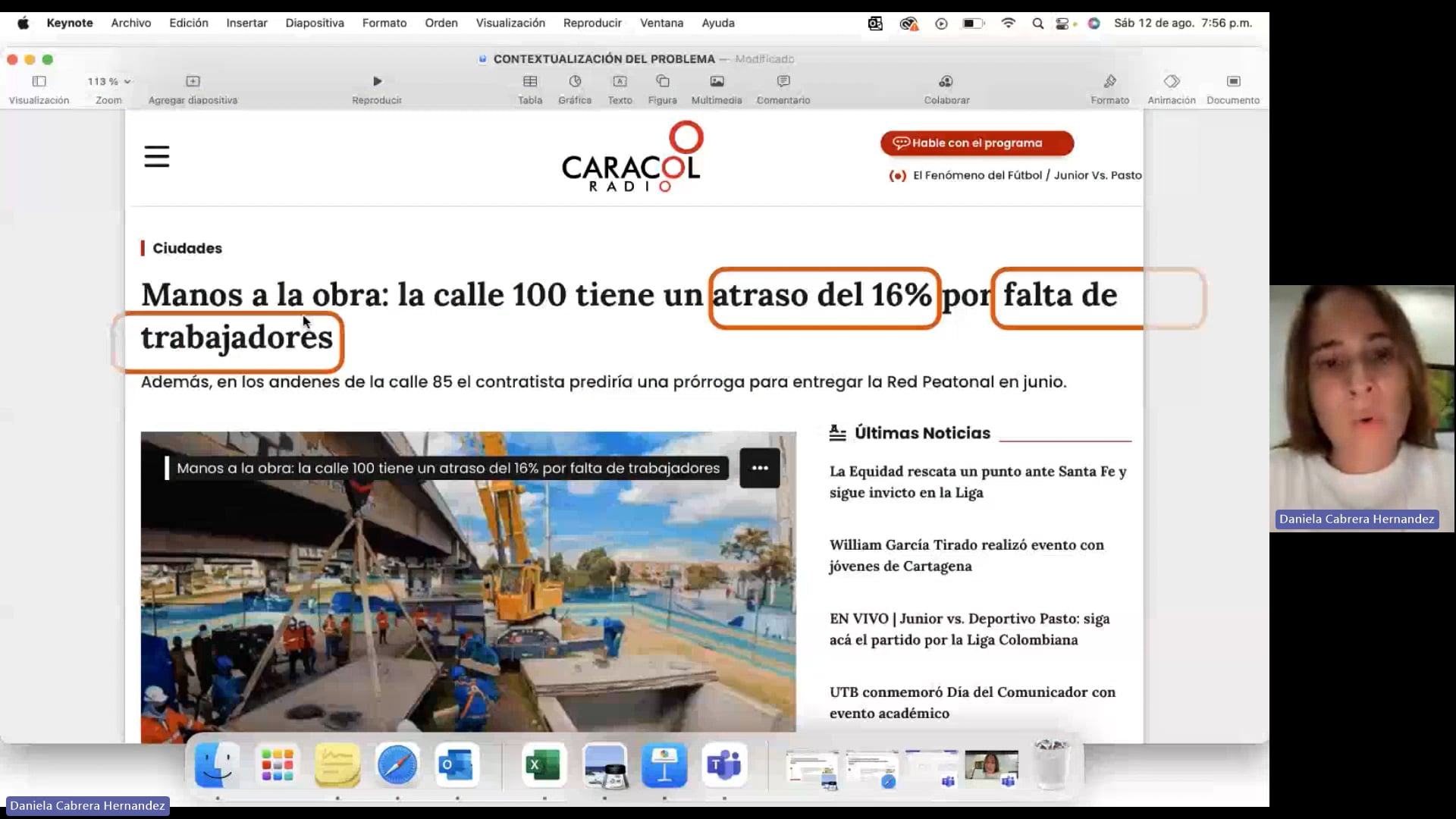Click the document title CONTEXTUALIZACIÓN DEL PROBLEMA
Screen dimensions: 1456x819
604,58
